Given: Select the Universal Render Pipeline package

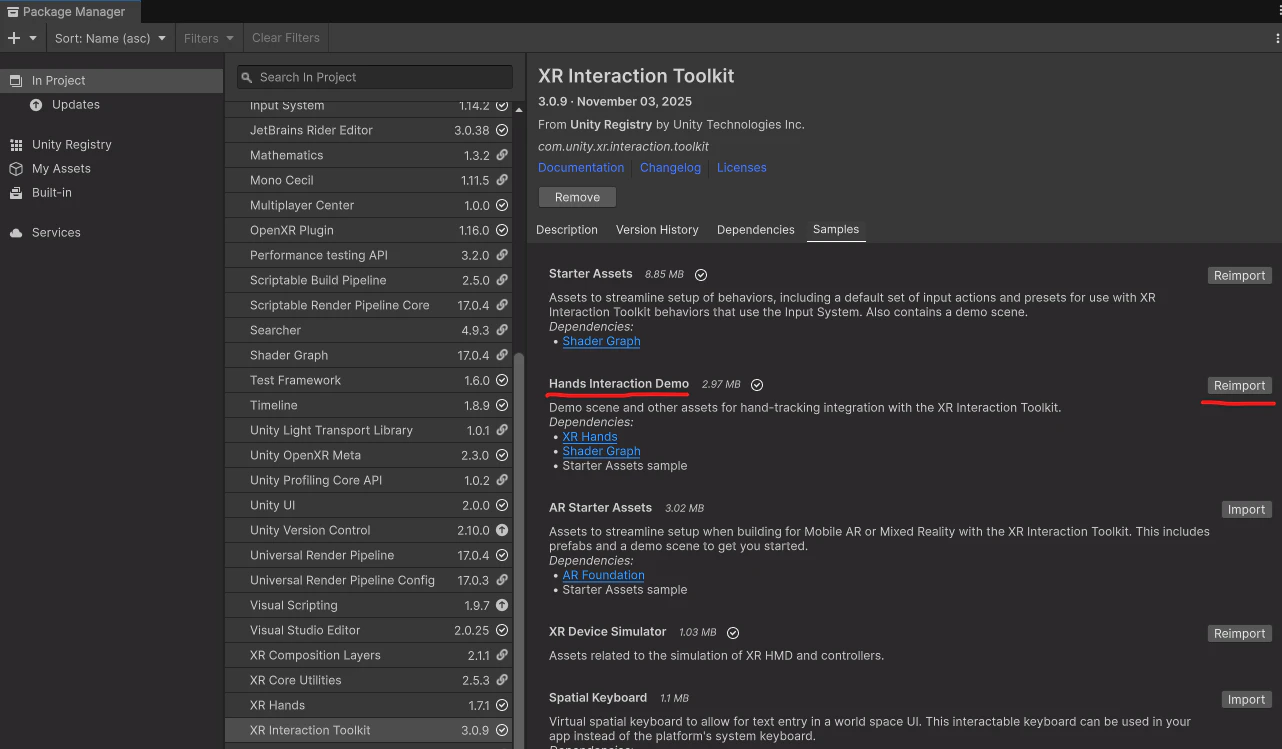Looking at the screenshot, I should pyautogui.click(x=368, y=555).
